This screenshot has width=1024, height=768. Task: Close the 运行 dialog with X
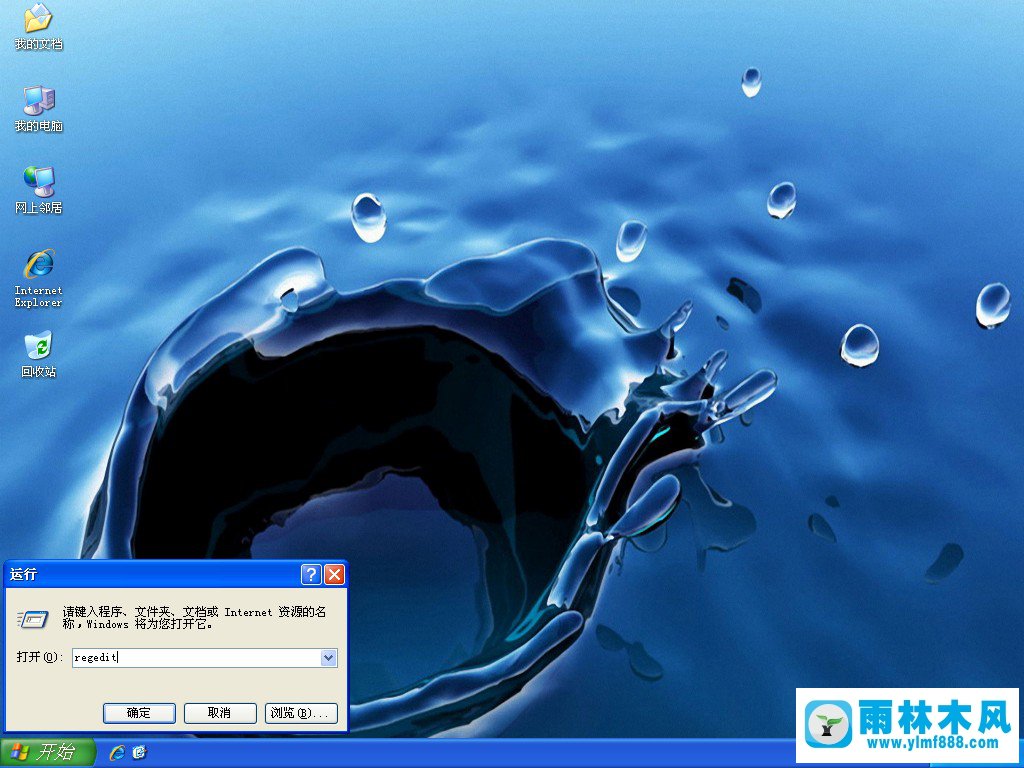pos(334,575)
